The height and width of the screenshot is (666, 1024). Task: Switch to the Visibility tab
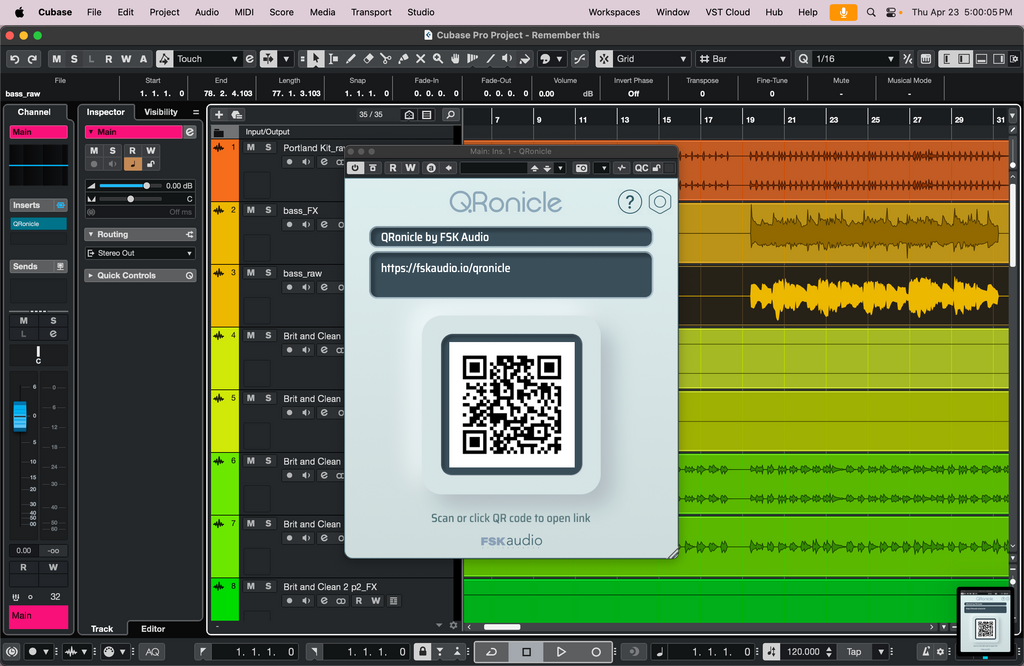point(161,112)
